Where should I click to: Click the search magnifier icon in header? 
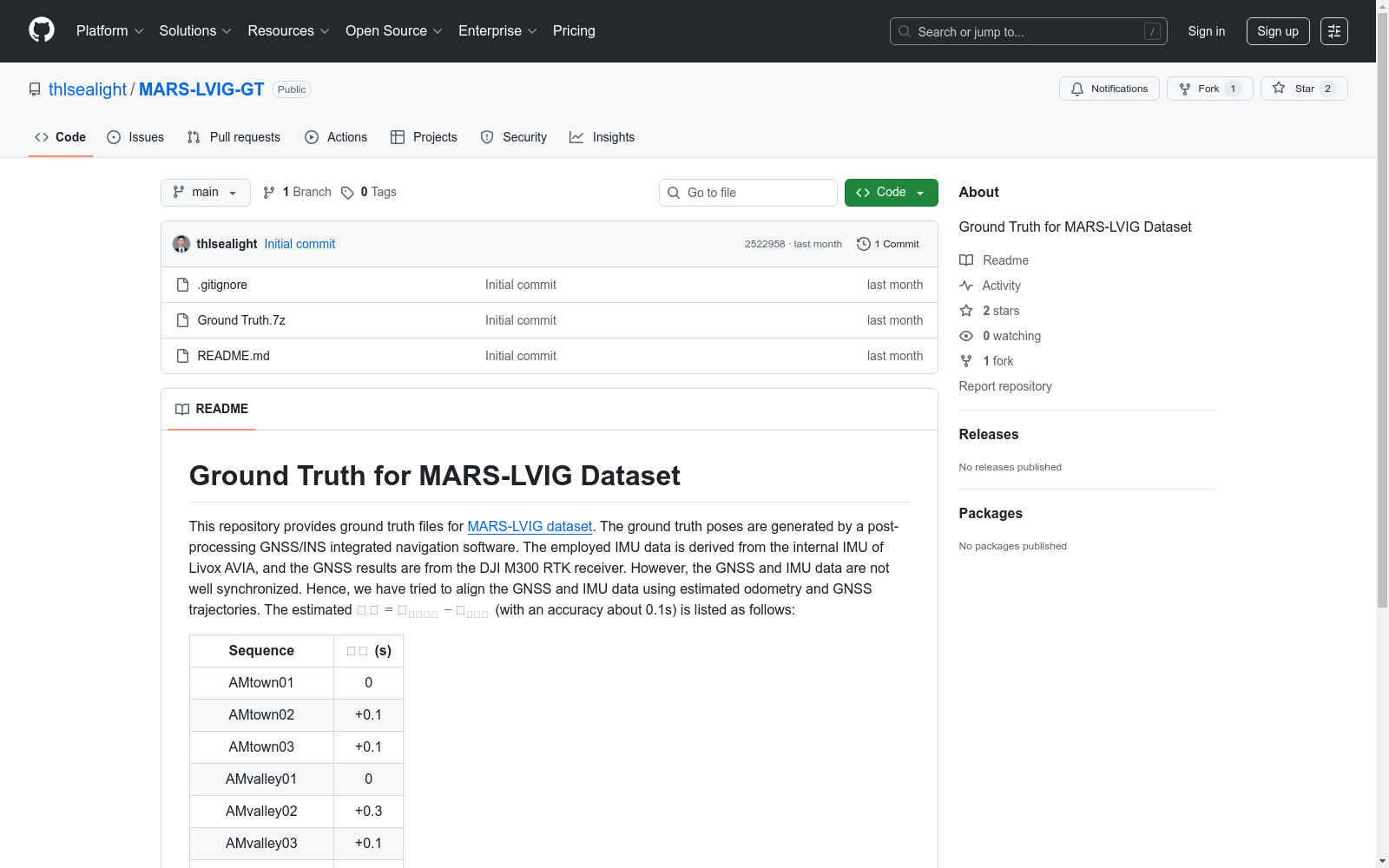pyautogui.click(x=905, y=31)
